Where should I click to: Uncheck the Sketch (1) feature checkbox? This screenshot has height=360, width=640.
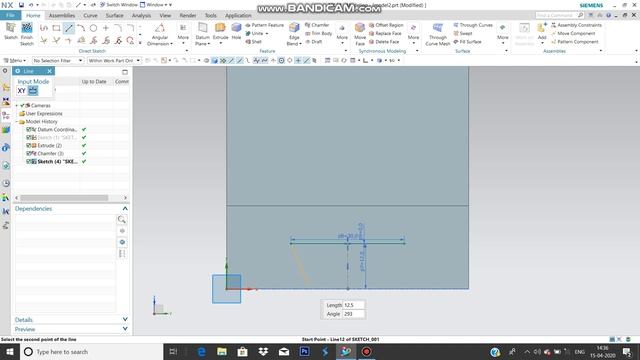tap(29, 138)
